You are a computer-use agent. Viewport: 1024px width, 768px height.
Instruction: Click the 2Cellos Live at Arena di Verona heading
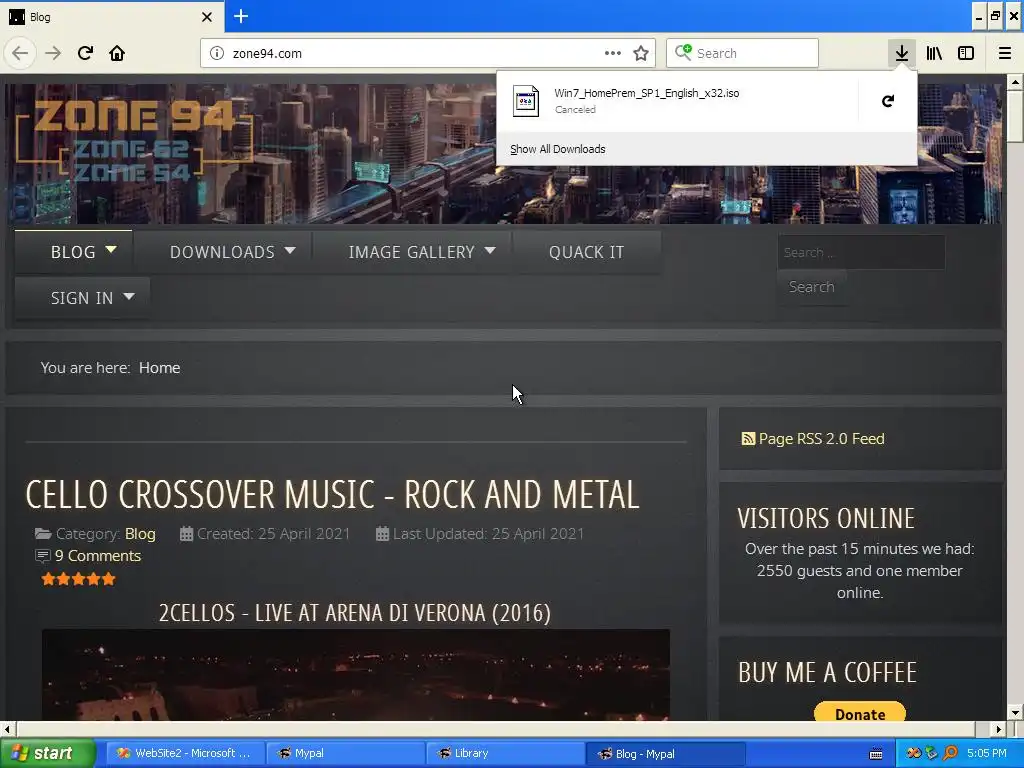point(355,613)
